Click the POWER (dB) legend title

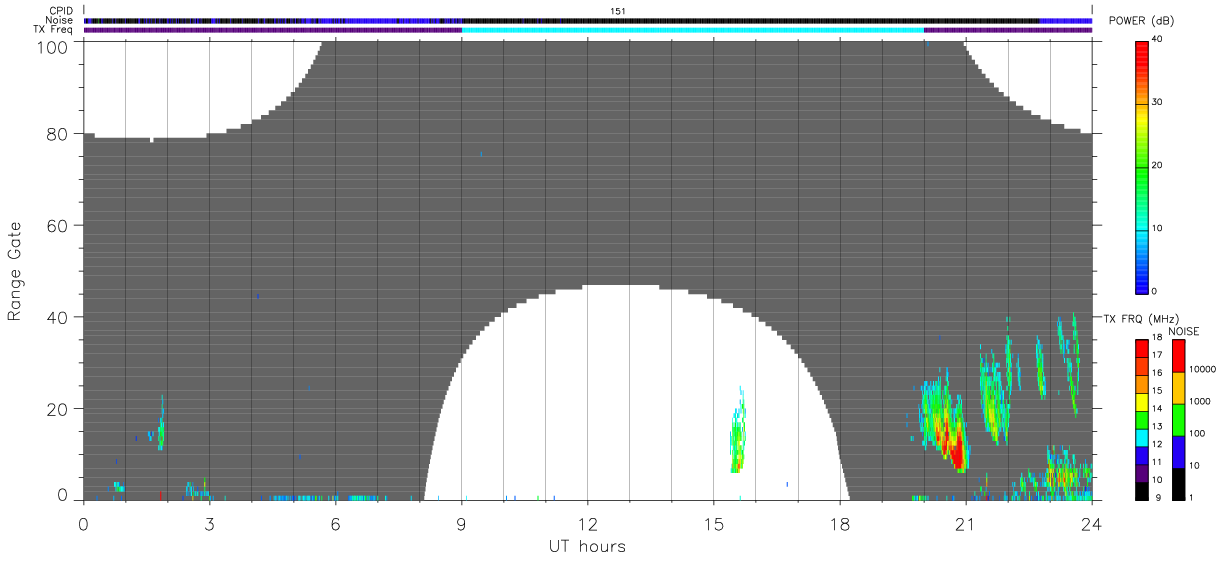click(x=1143, y=21)
